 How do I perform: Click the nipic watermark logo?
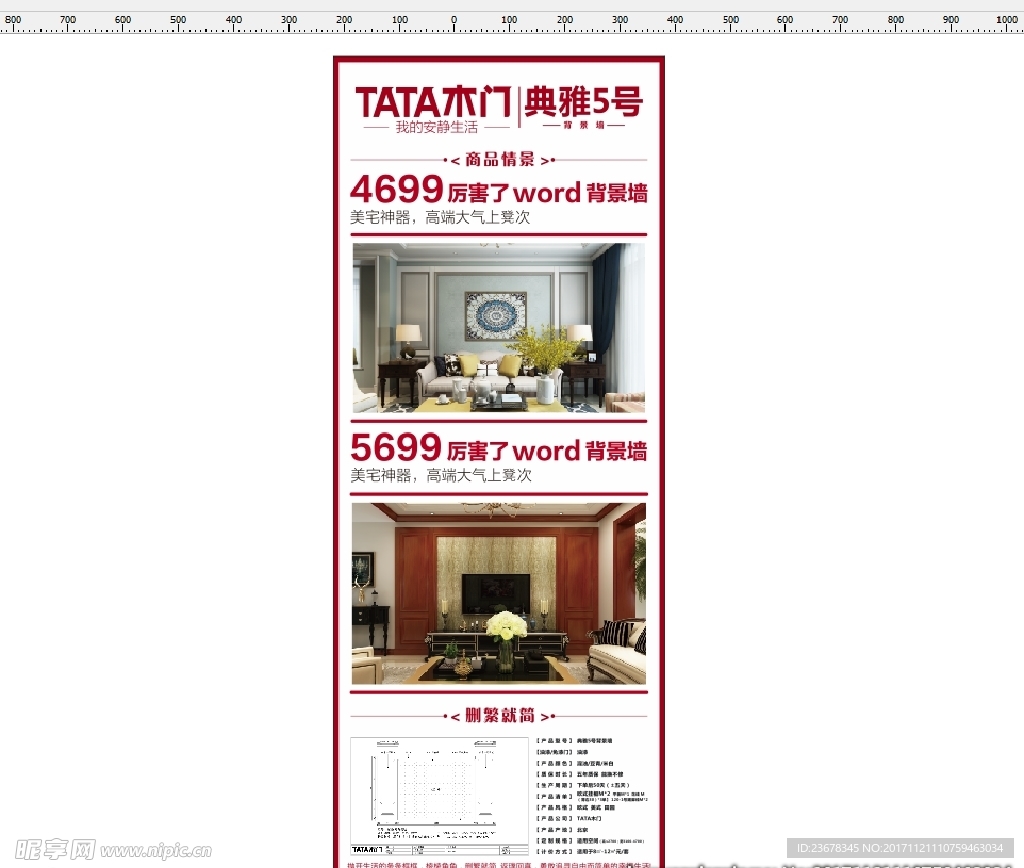coord(105,847)
